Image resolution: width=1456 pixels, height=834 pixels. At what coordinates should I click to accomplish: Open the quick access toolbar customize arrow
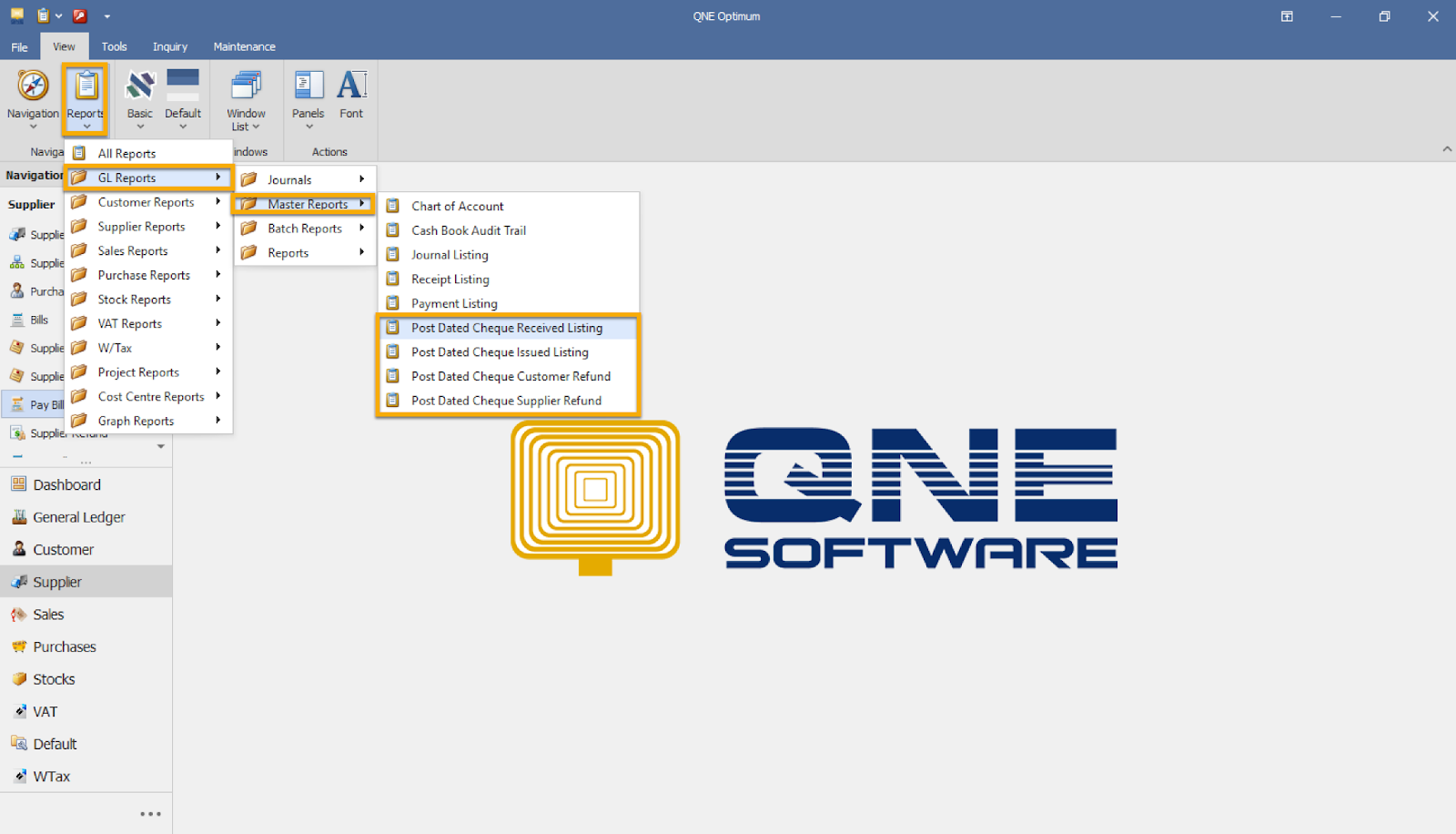coord(106,16)
